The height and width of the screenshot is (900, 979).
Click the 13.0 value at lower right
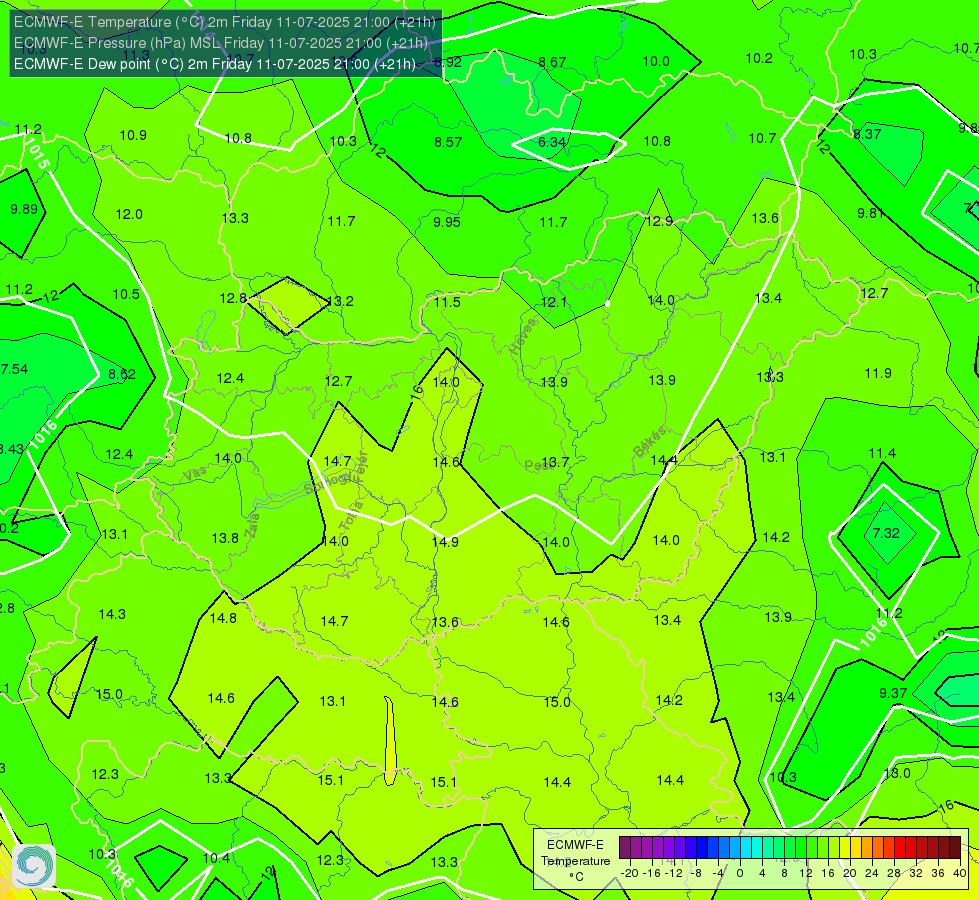pos(897,773)
